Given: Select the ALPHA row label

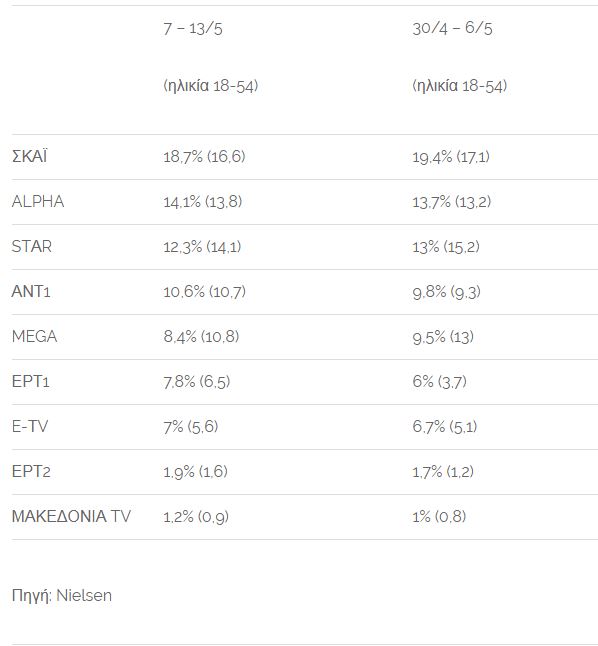Looking at the screenshot, I should (x=38, y=201).
